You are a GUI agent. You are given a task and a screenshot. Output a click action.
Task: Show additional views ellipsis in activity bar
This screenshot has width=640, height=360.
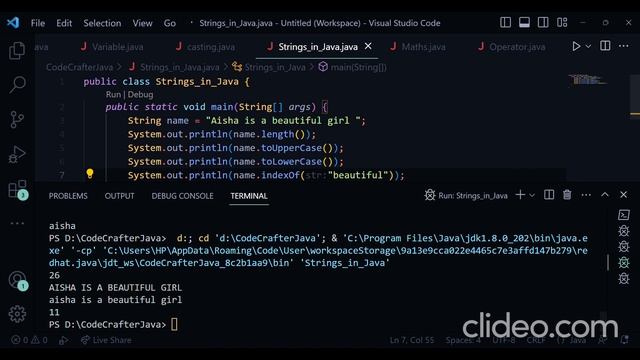17,223
